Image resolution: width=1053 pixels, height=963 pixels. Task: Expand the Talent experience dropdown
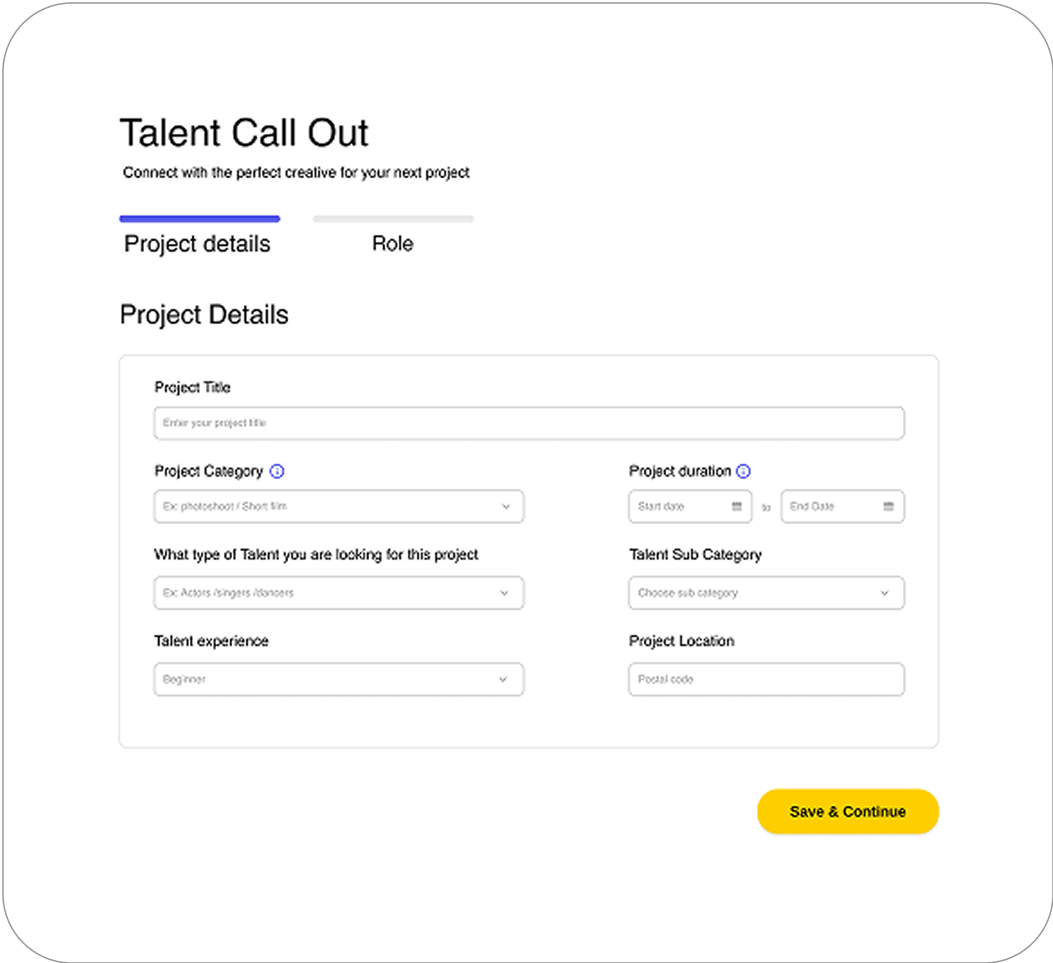pos(338,680)
